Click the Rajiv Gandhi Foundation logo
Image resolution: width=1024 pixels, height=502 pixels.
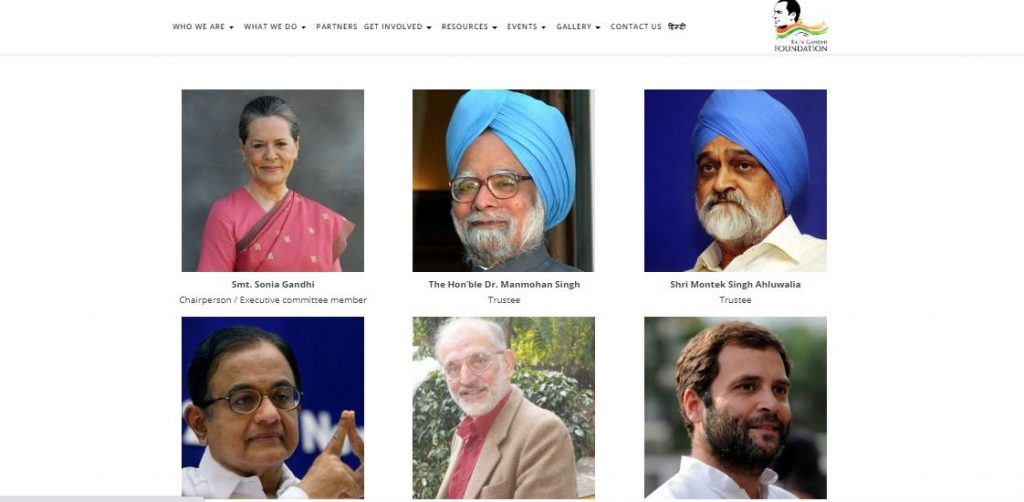[800, 26]
